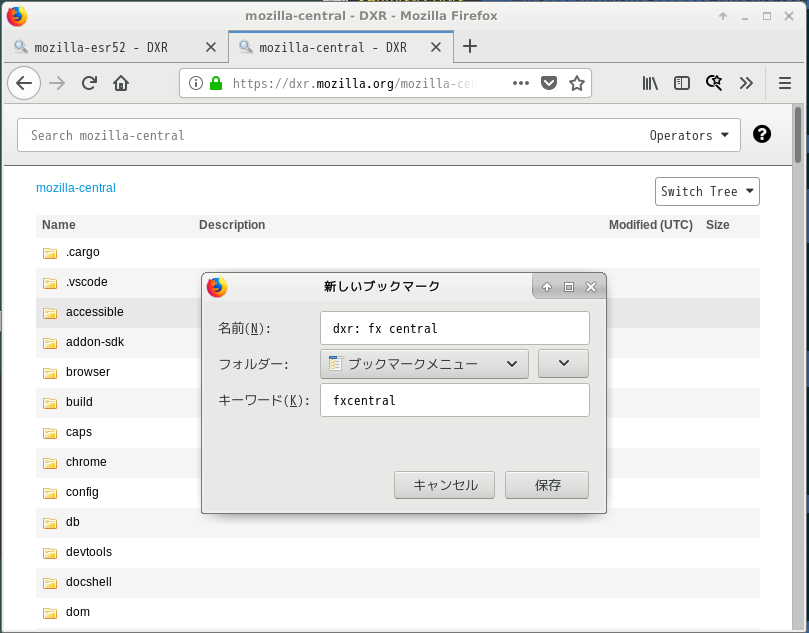Close the new bookmark dialog window
Image resolution: width=809 pixels, height=633 pixels.
591,287
